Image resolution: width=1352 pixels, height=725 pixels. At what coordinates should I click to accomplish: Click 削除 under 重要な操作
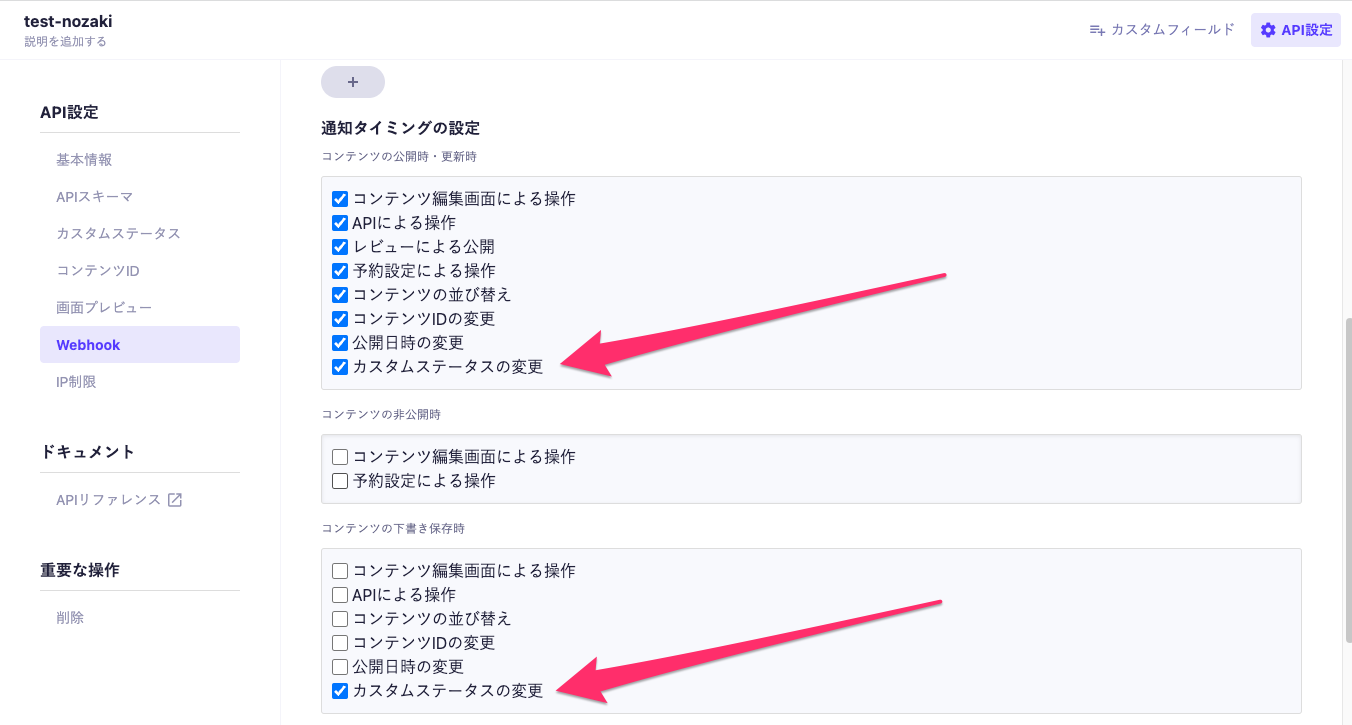click(x=70, y=618)
